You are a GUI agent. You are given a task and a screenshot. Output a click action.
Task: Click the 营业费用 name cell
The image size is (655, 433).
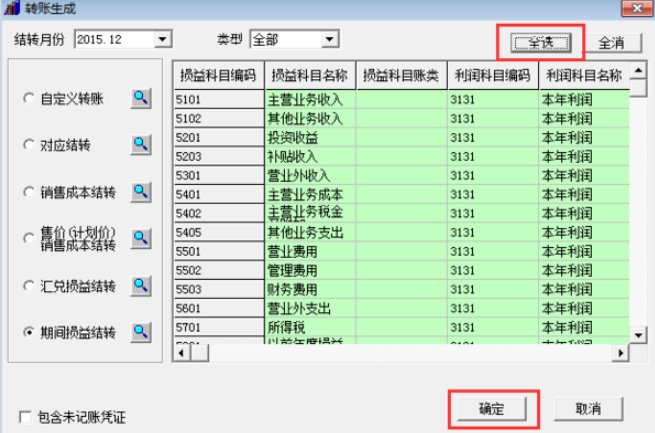310,251
